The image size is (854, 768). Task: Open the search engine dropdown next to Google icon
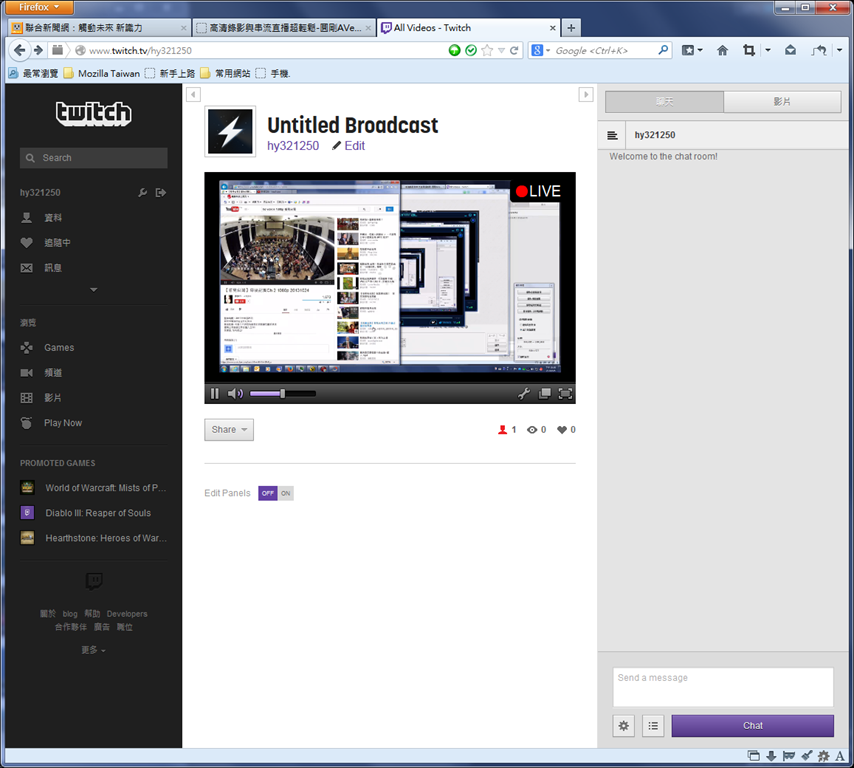click(548, 50)
